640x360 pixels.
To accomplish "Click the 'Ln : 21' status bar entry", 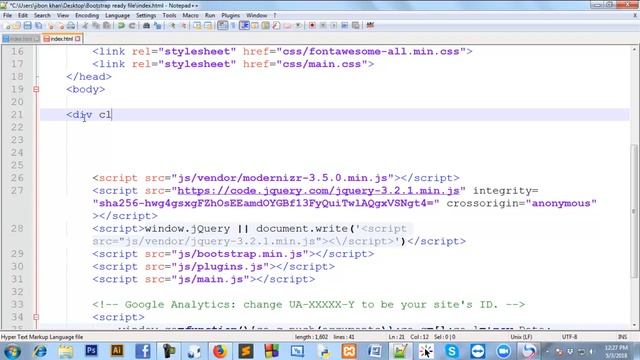I will tap(396, 337).
